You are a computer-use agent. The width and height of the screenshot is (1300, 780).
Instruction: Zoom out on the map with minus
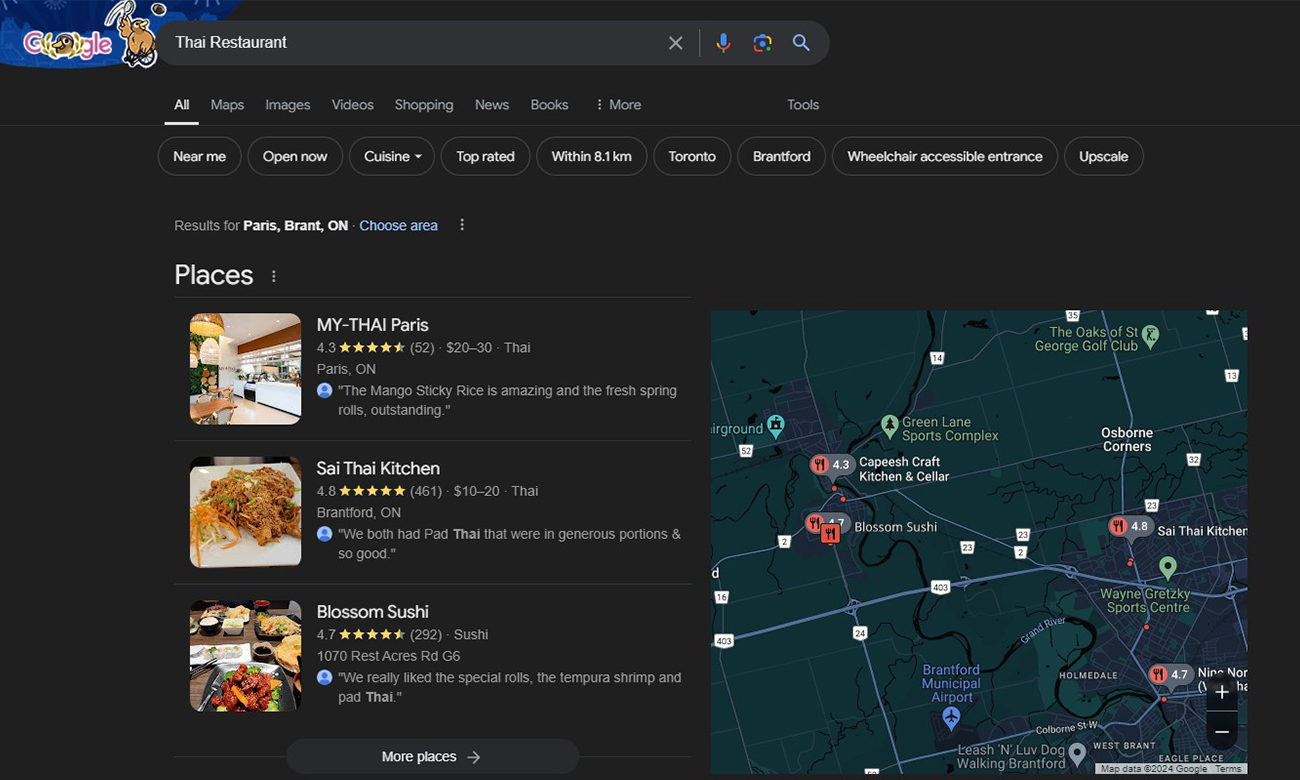point(1222,732)
